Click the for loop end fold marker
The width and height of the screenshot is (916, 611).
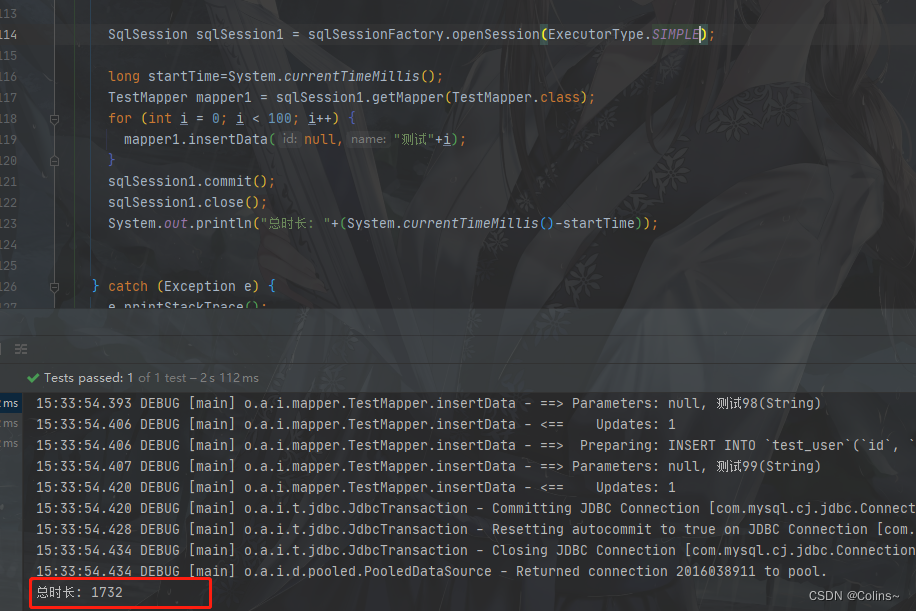[54, 161]
